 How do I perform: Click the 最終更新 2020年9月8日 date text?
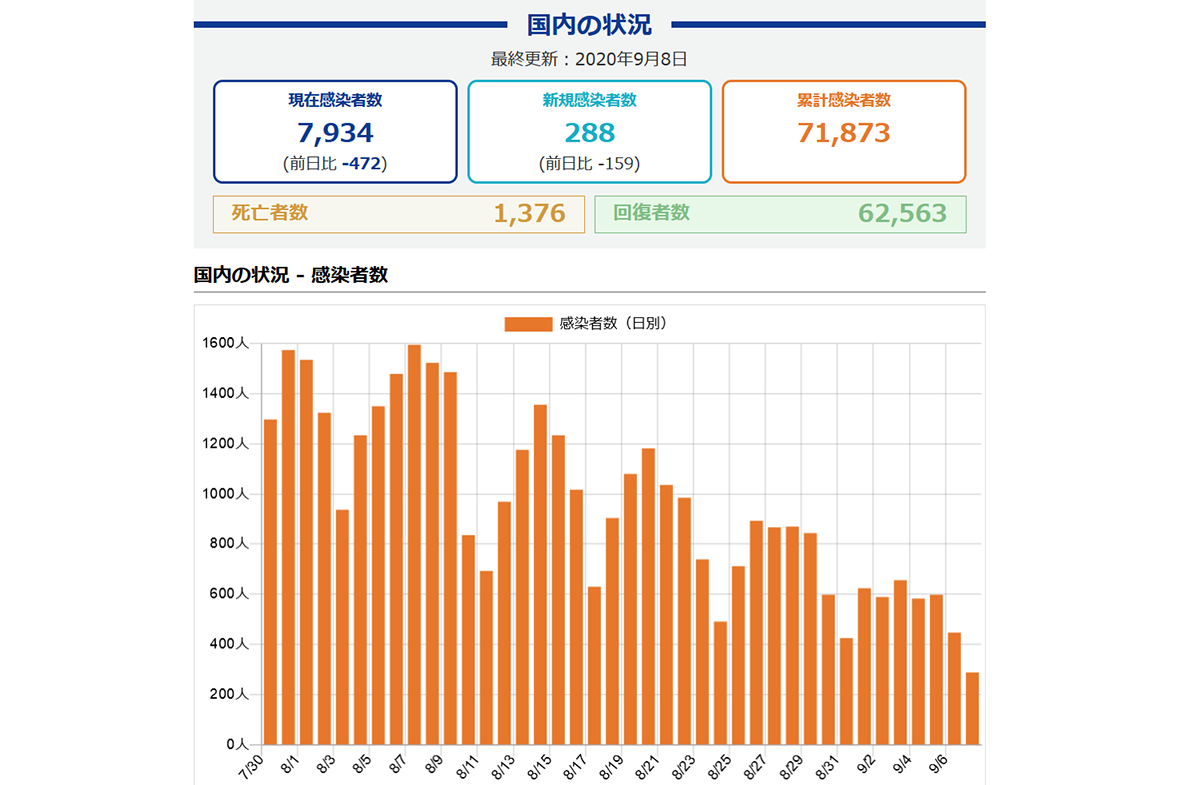pyautogui.click(x=589, y=59)
